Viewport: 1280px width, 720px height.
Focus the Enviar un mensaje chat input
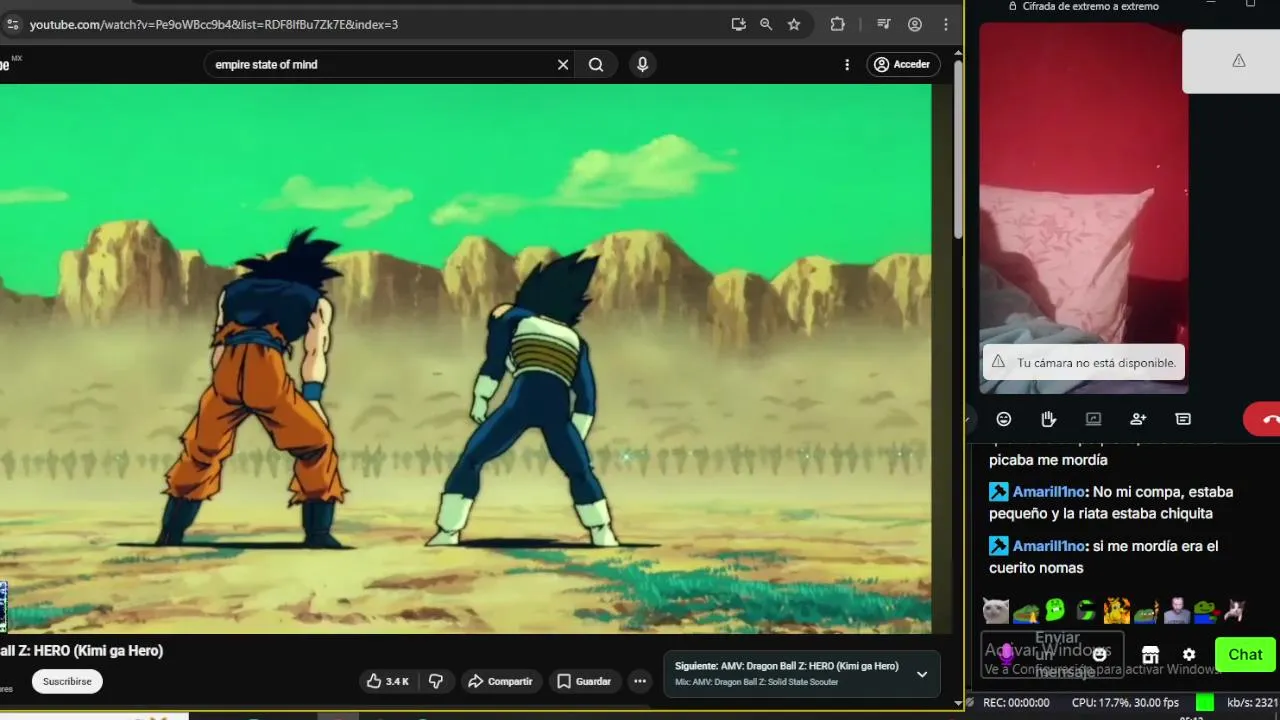[1052, 655]
